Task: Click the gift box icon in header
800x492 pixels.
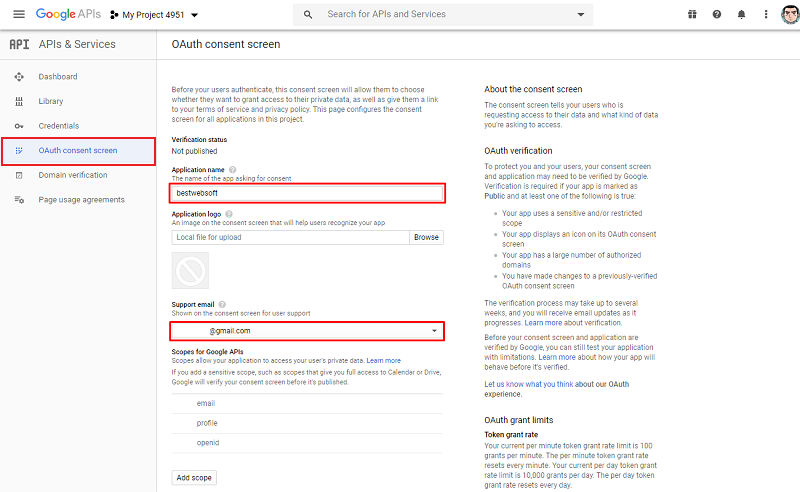Action: pos(692,14)
